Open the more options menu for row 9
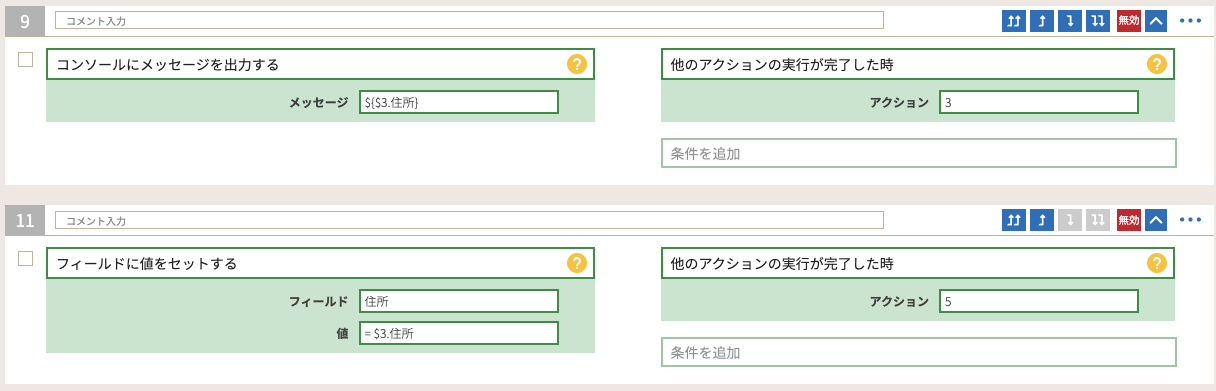Viewport: 1216px width, 391px height. tap(1190, 20)
